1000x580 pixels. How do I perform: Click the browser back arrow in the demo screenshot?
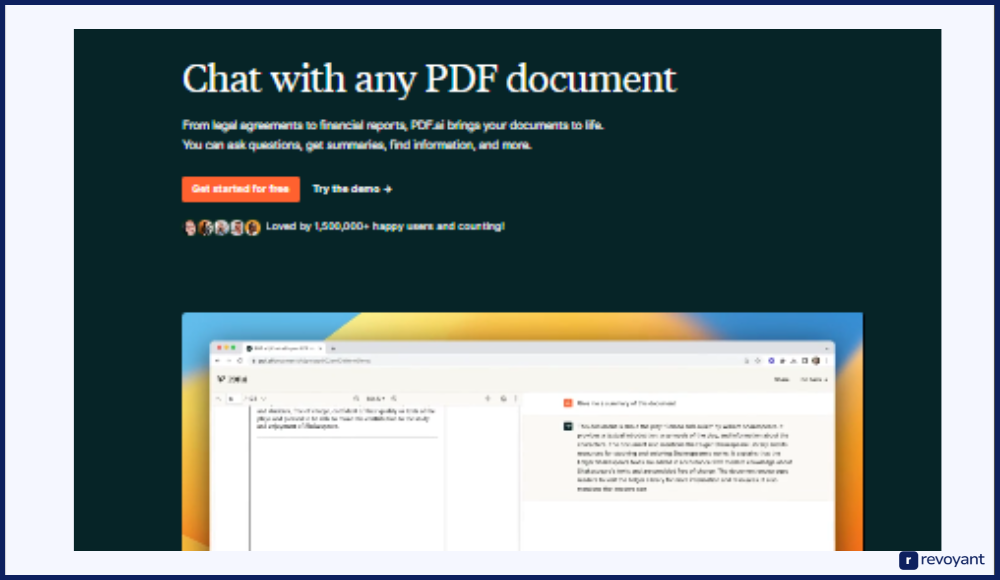coord(217,361)
